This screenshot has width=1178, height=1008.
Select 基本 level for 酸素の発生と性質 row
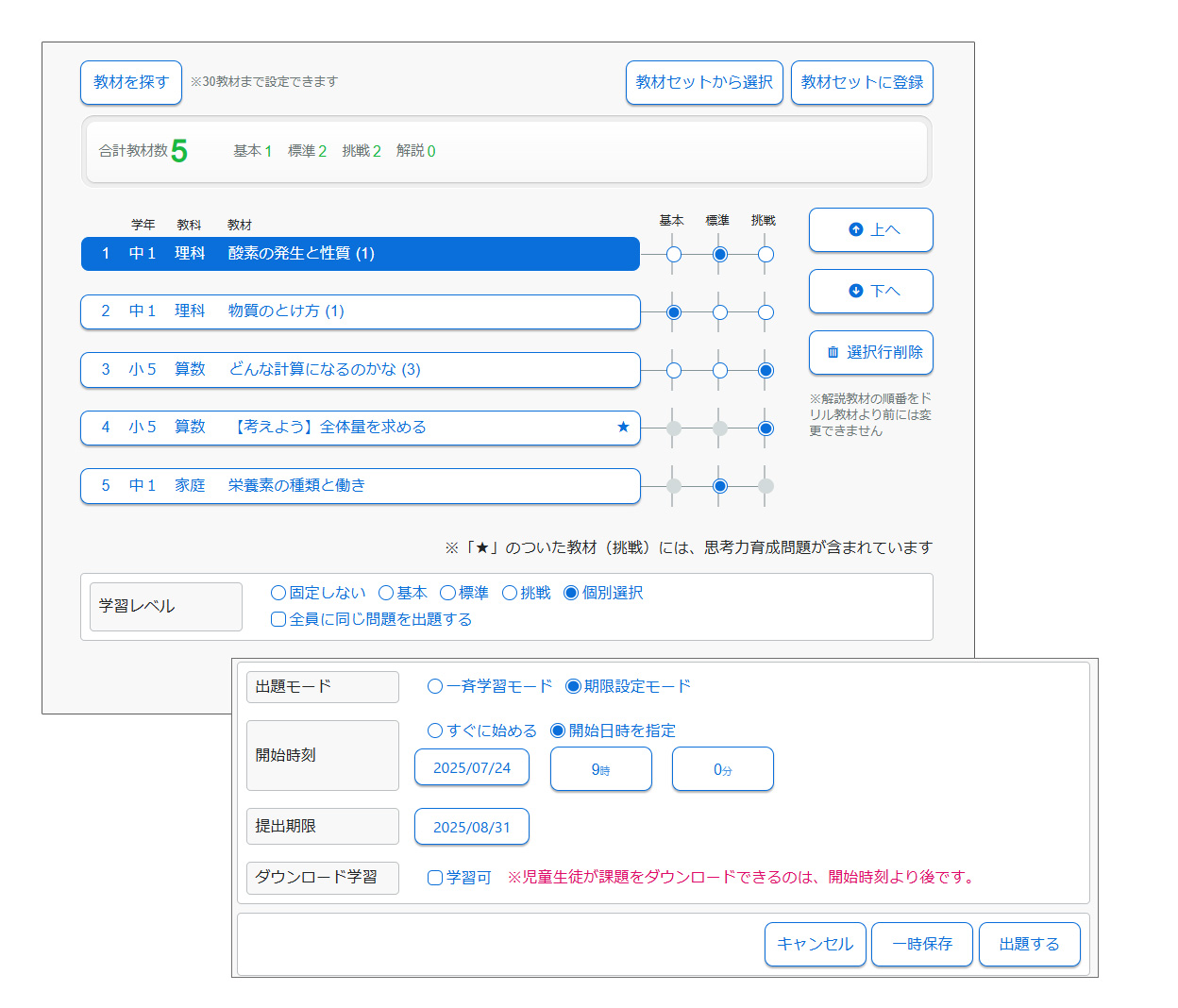tap(674, 255)
